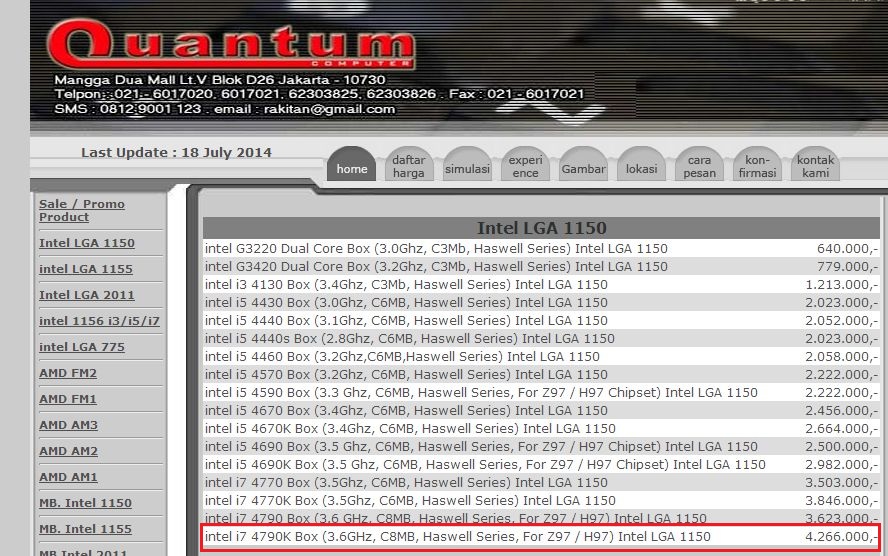Go to the intel LGA 775 category

pos(82,347)
